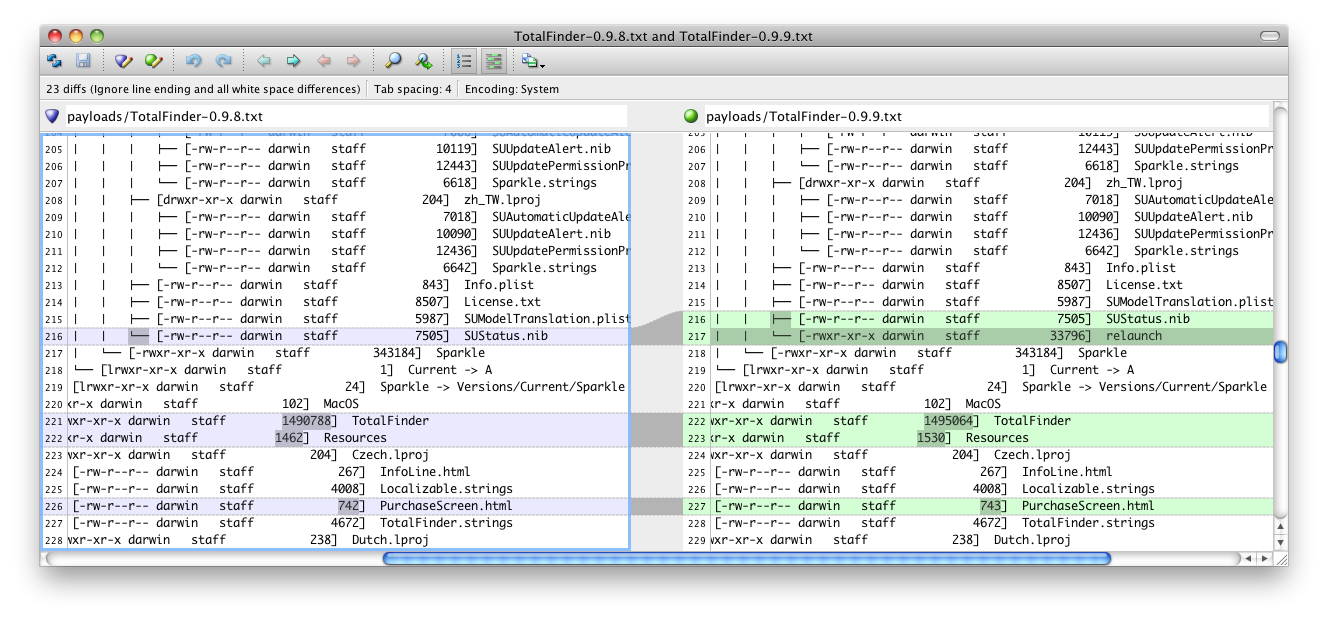The width and height of the screenshot is (1328, 621).
Task: Jump to the previous difference
Action: click(263, 60)
